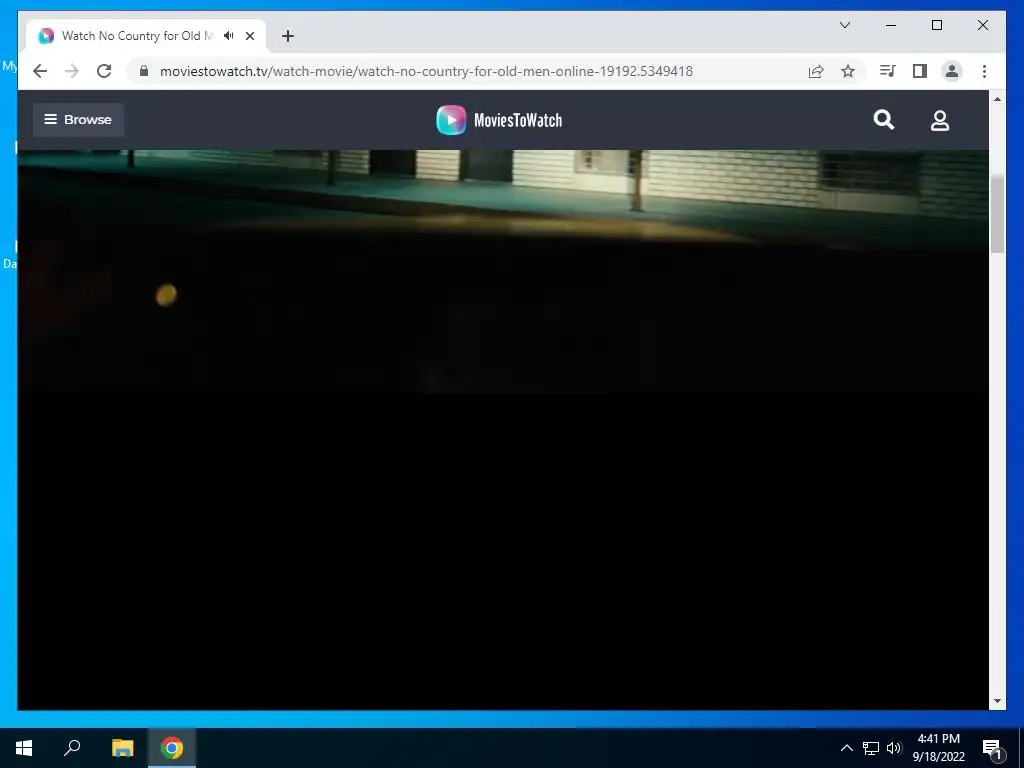
Task: Open Windows taskbar search
Action: [x=72, y=748]
